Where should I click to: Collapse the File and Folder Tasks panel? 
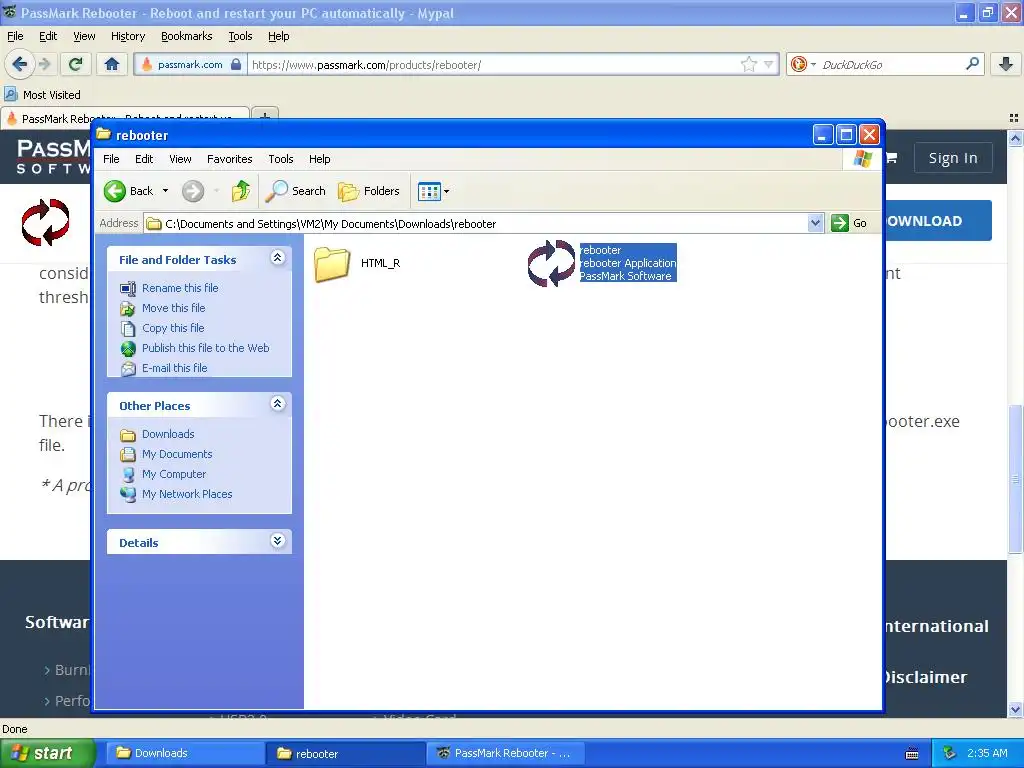[278, 257]
